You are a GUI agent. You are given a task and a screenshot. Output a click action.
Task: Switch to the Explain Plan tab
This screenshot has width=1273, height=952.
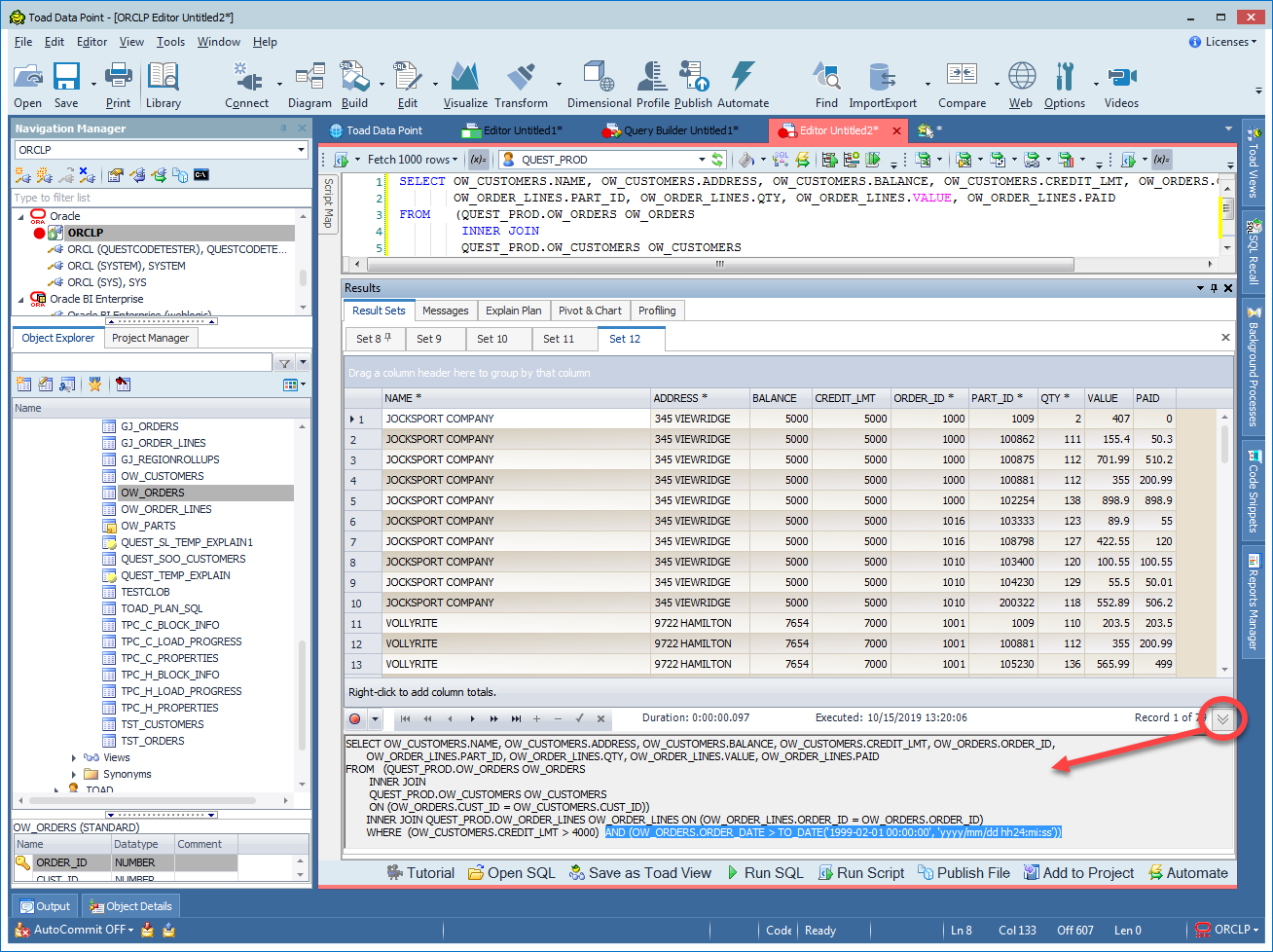tap(513, 311)
